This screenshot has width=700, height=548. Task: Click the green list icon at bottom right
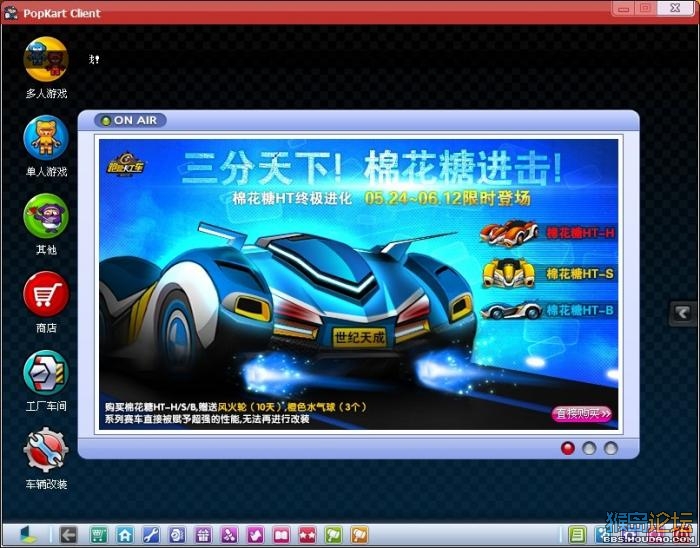pos(577,535)
